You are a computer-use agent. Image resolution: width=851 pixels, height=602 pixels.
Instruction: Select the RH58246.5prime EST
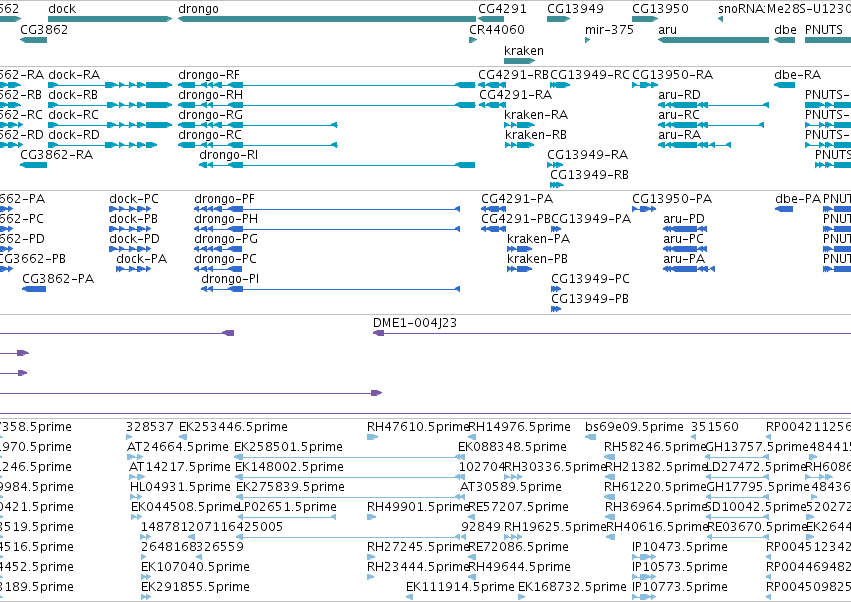pos(609,457)
